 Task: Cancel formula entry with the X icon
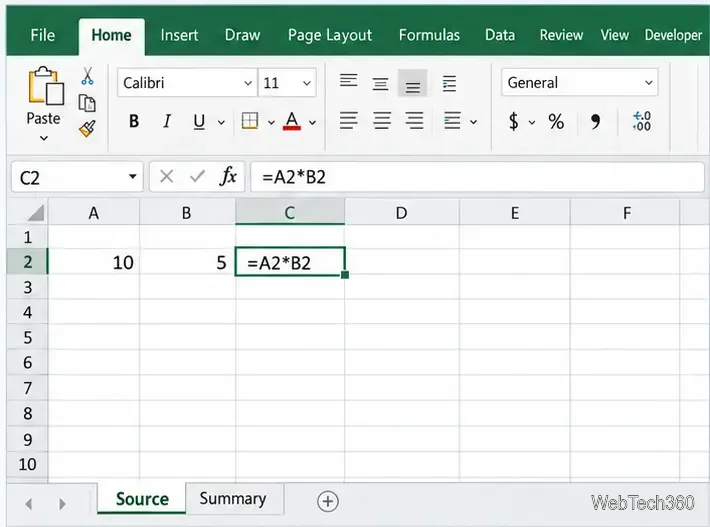(167, 177)
